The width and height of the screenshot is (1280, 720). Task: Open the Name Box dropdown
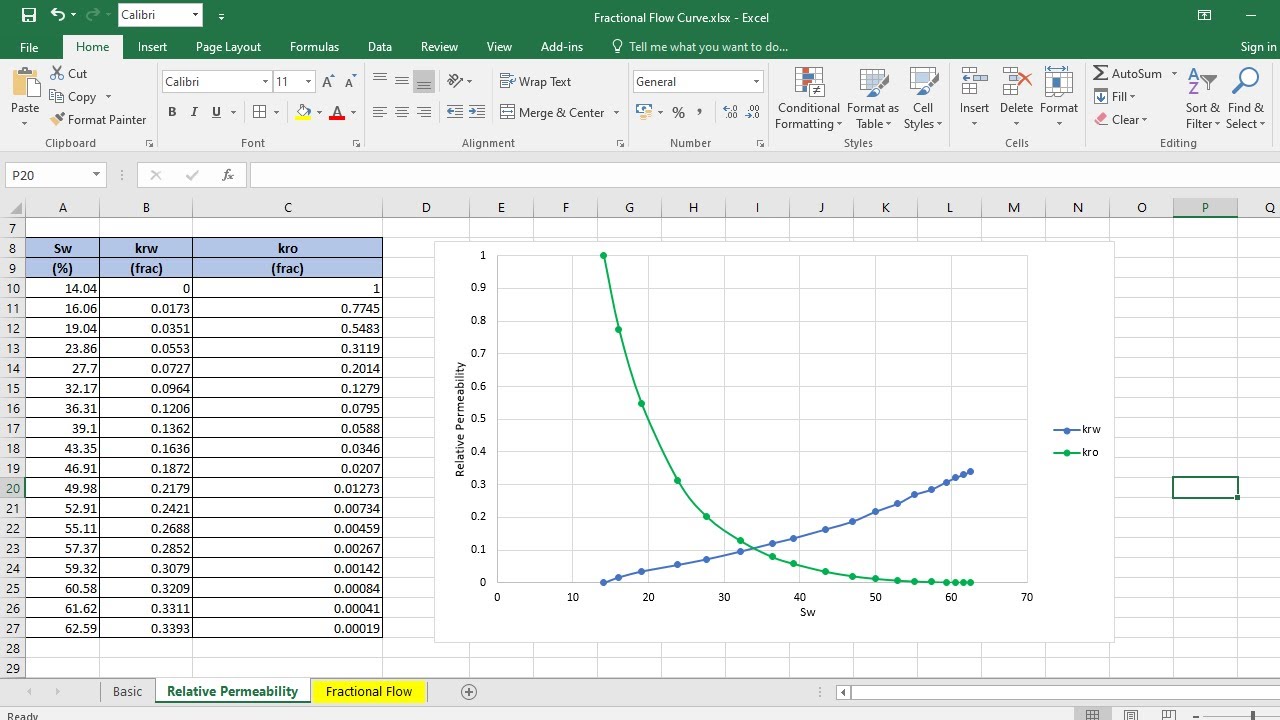[x=96, y=175]
